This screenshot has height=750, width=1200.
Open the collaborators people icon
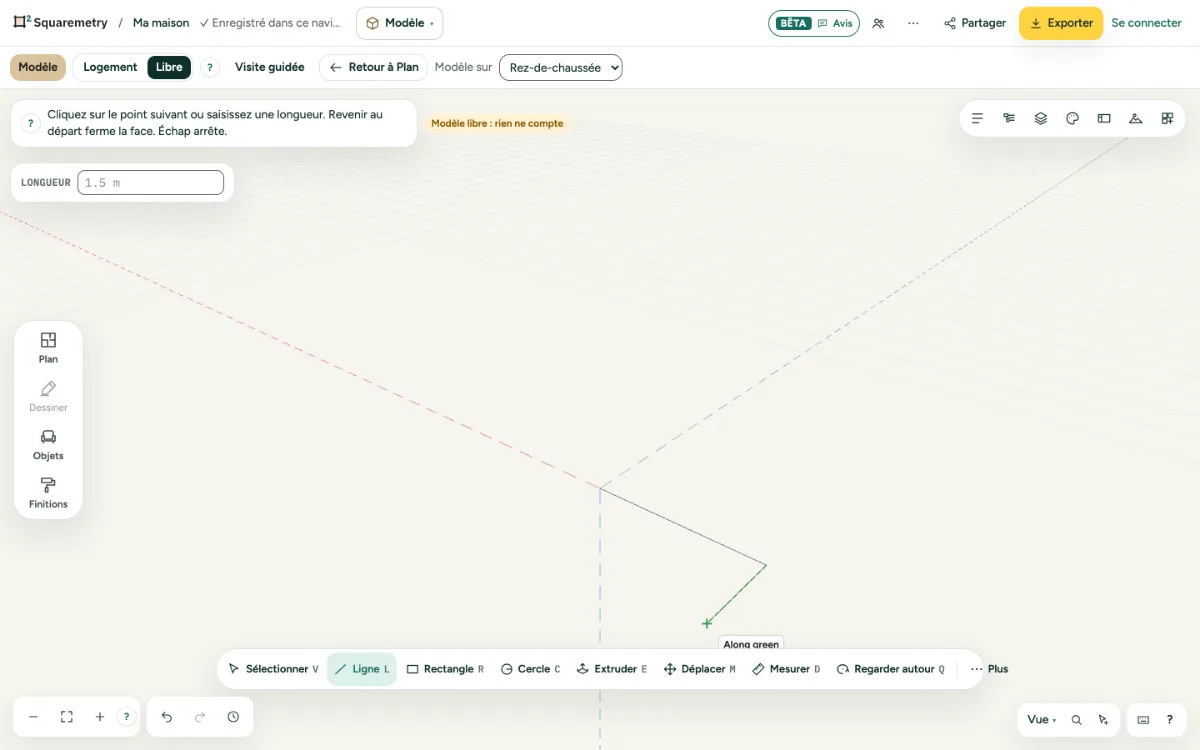878,23
